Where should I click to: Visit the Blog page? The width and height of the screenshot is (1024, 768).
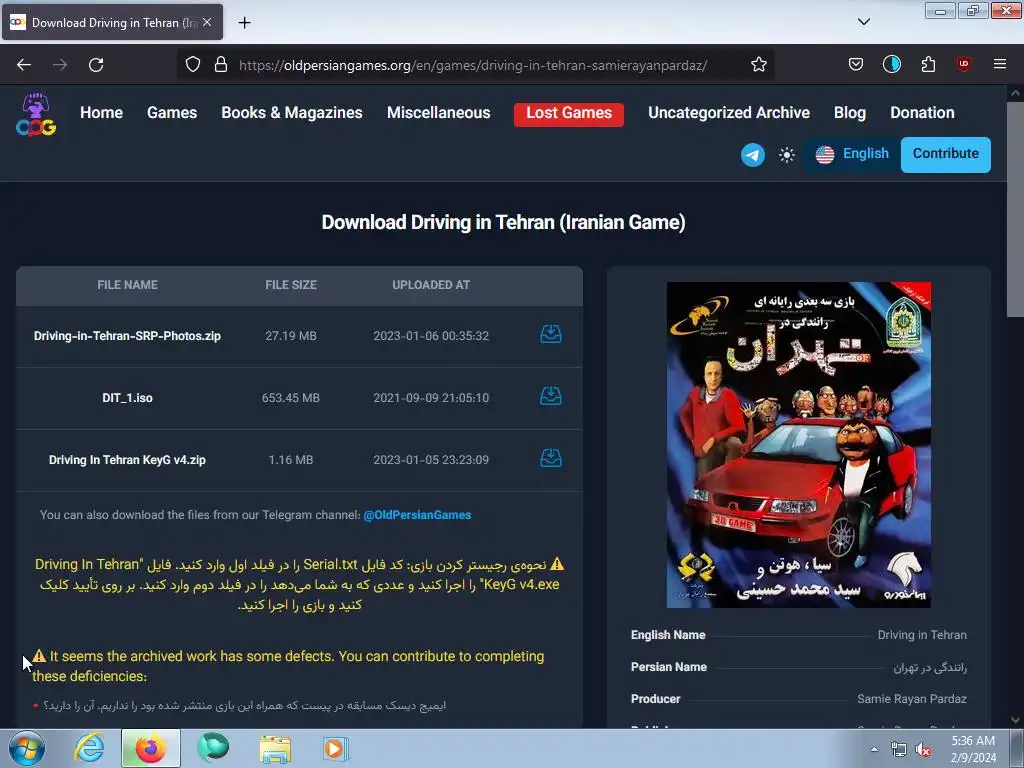(850, 113)
